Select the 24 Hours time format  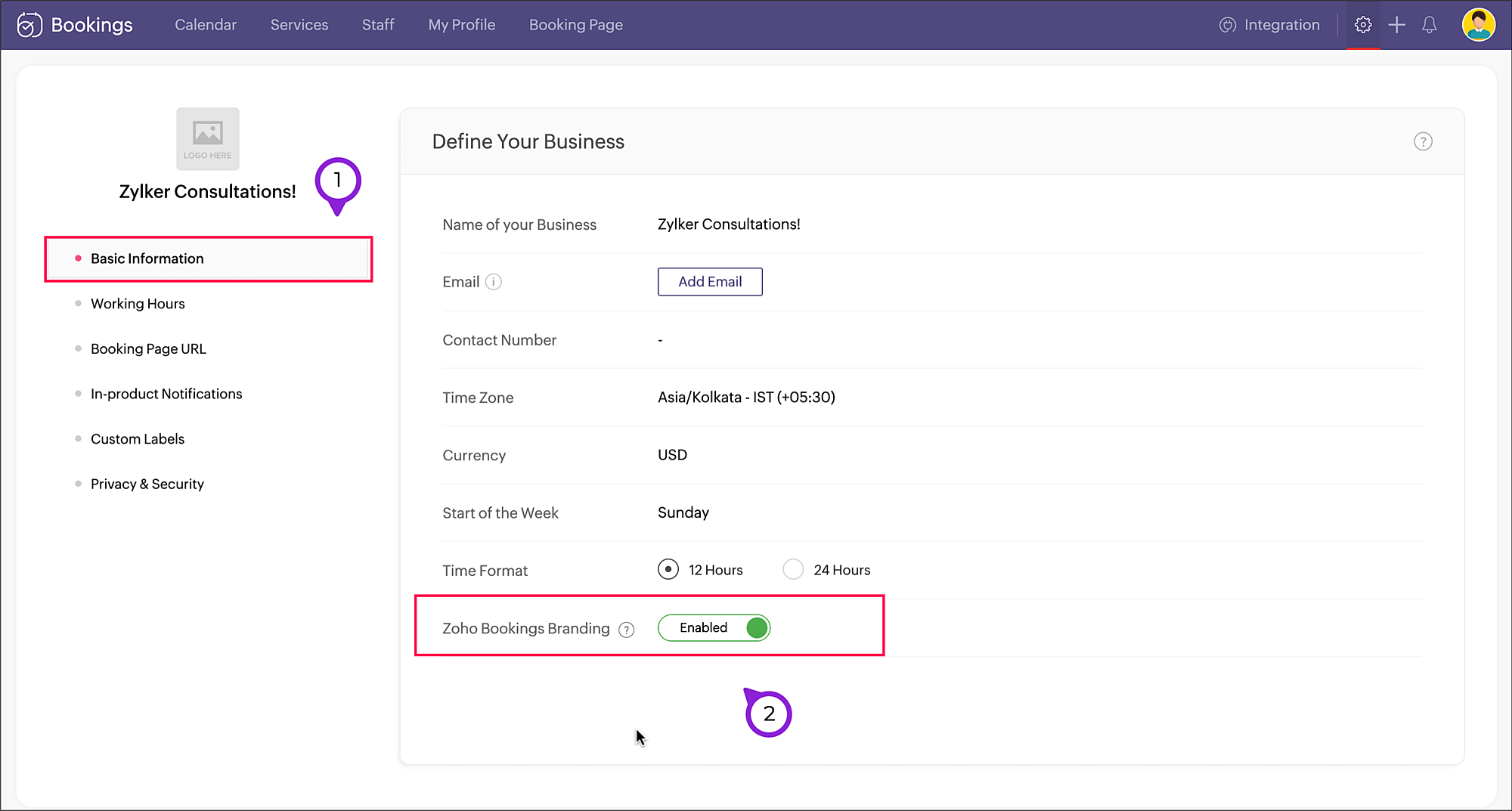point(793,569)
